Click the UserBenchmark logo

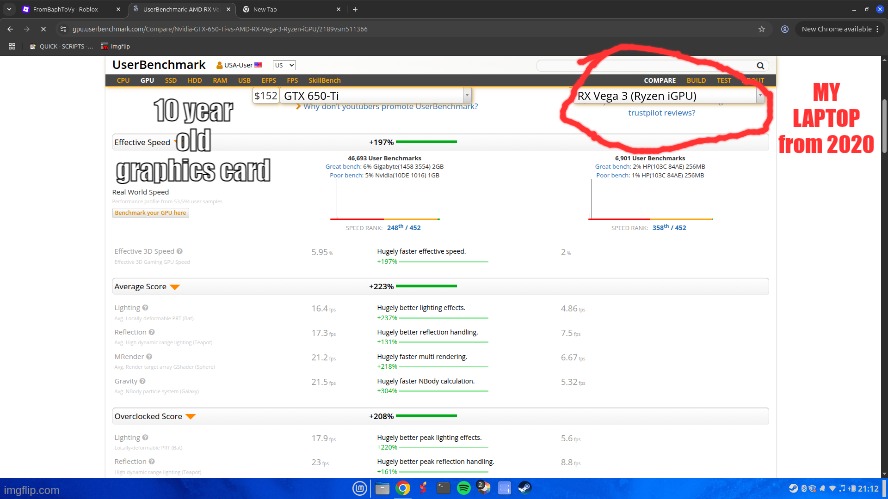[159, 65]
